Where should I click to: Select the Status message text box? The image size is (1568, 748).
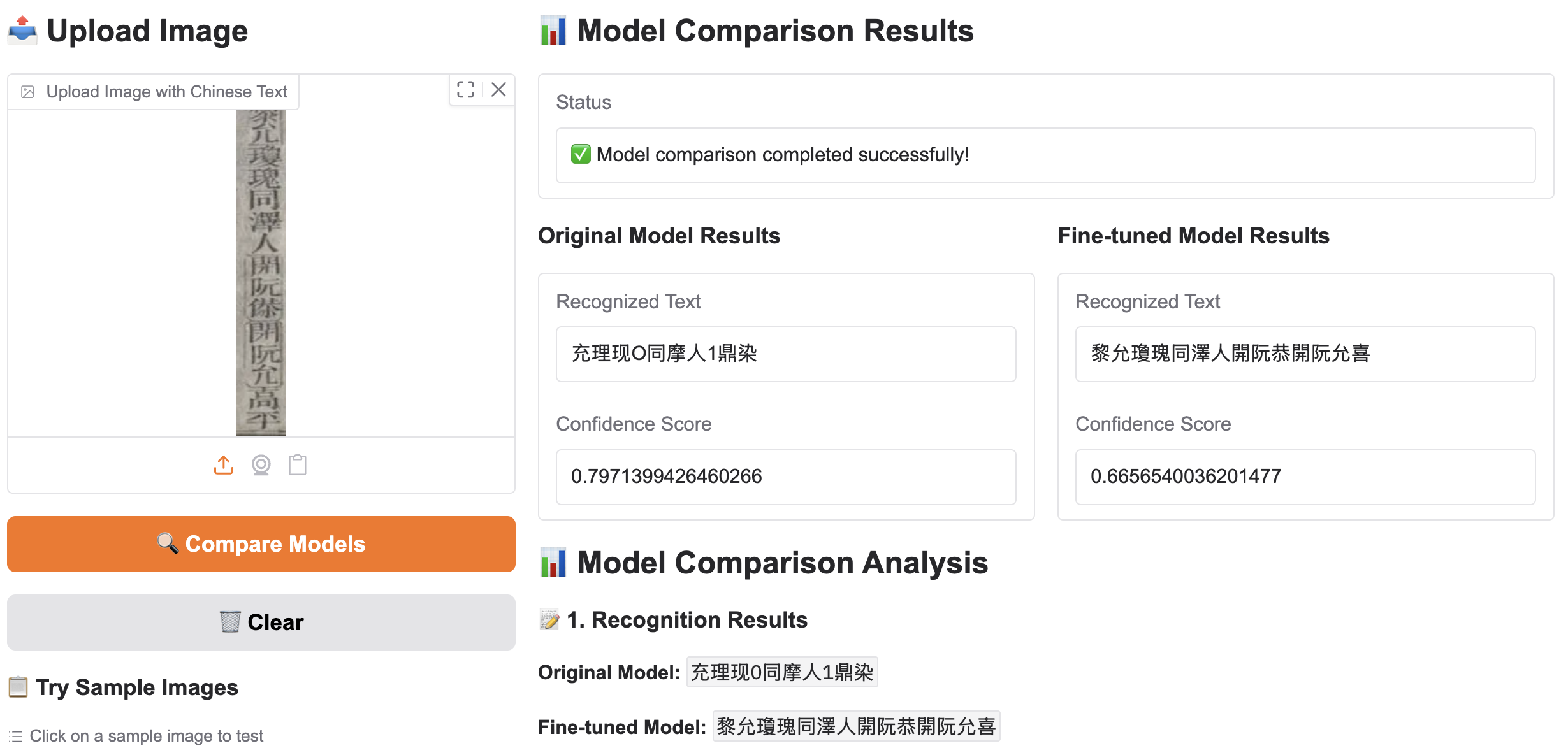[x=1045, y=155]
